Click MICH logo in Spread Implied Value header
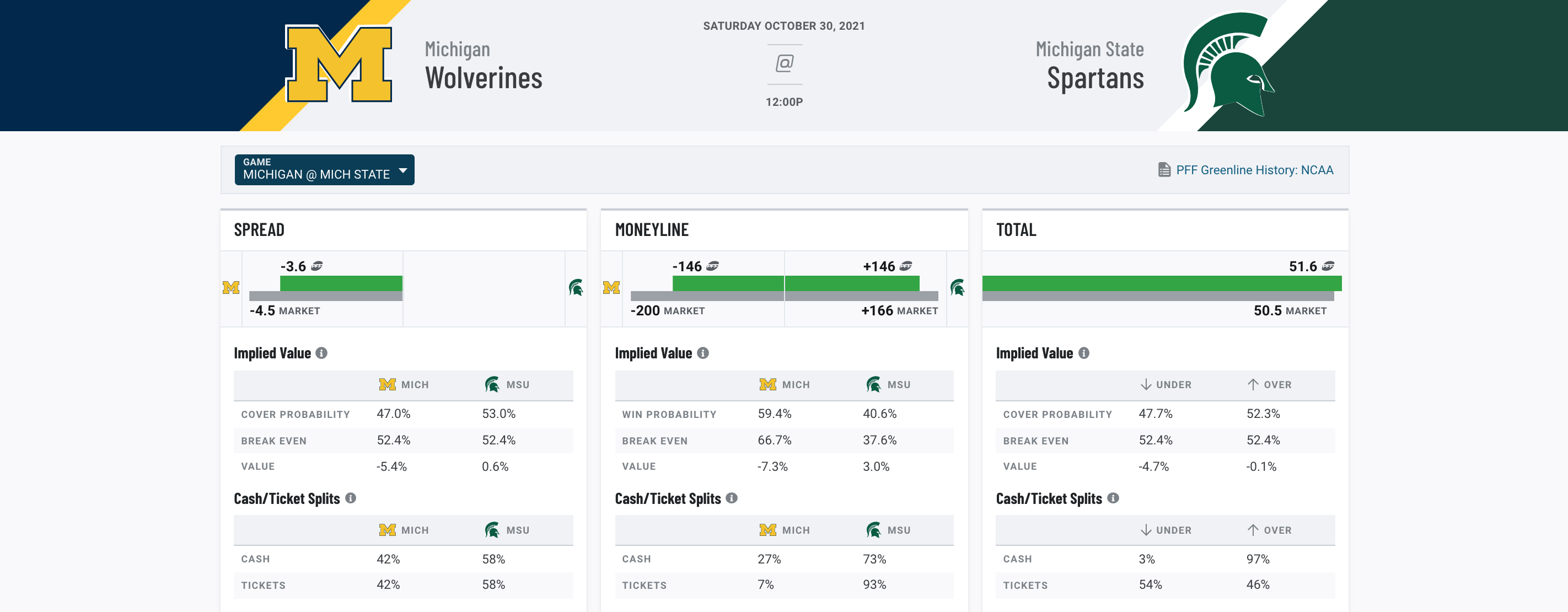 (387, 385)
